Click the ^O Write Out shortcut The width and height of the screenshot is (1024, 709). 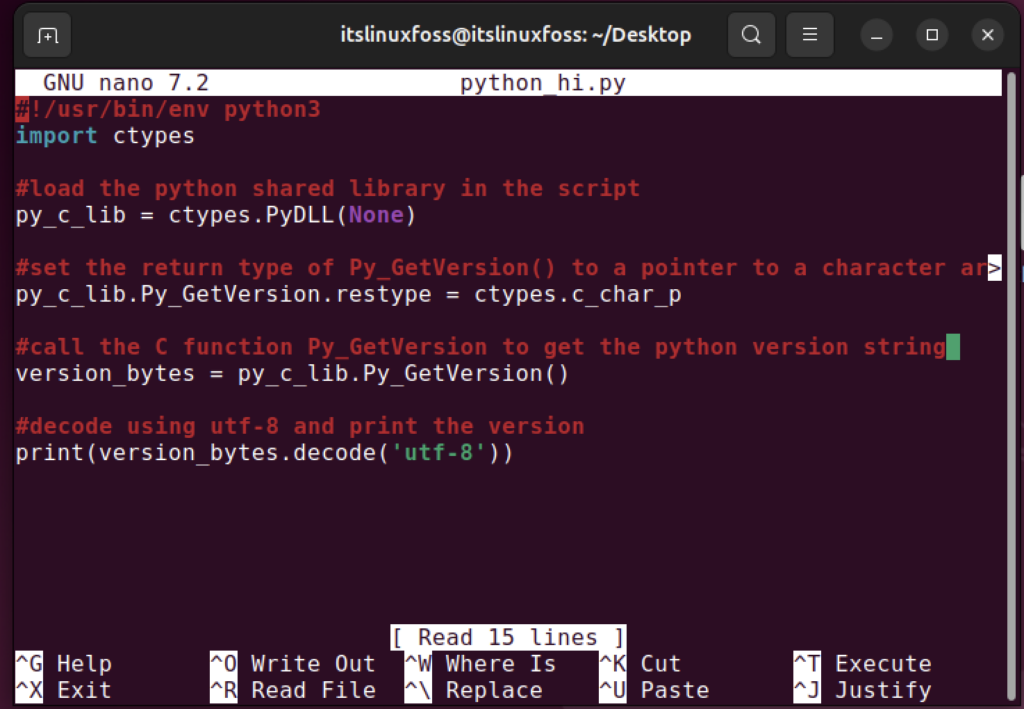(x=293, y=664)
